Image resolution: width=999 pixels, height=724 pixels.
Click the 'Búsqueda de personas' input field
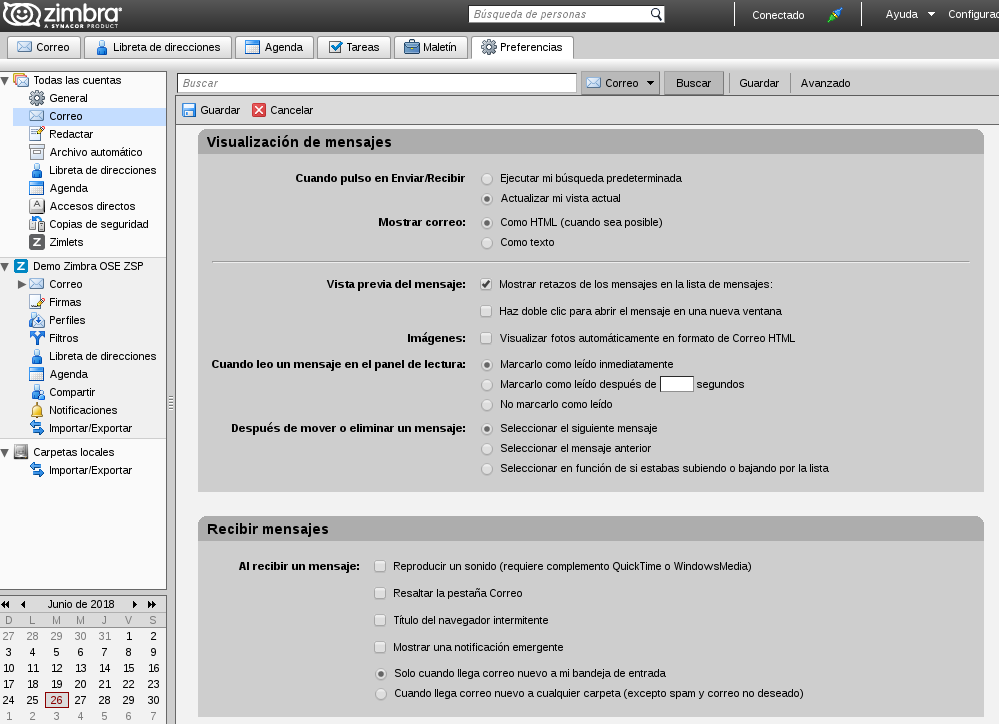559,14
